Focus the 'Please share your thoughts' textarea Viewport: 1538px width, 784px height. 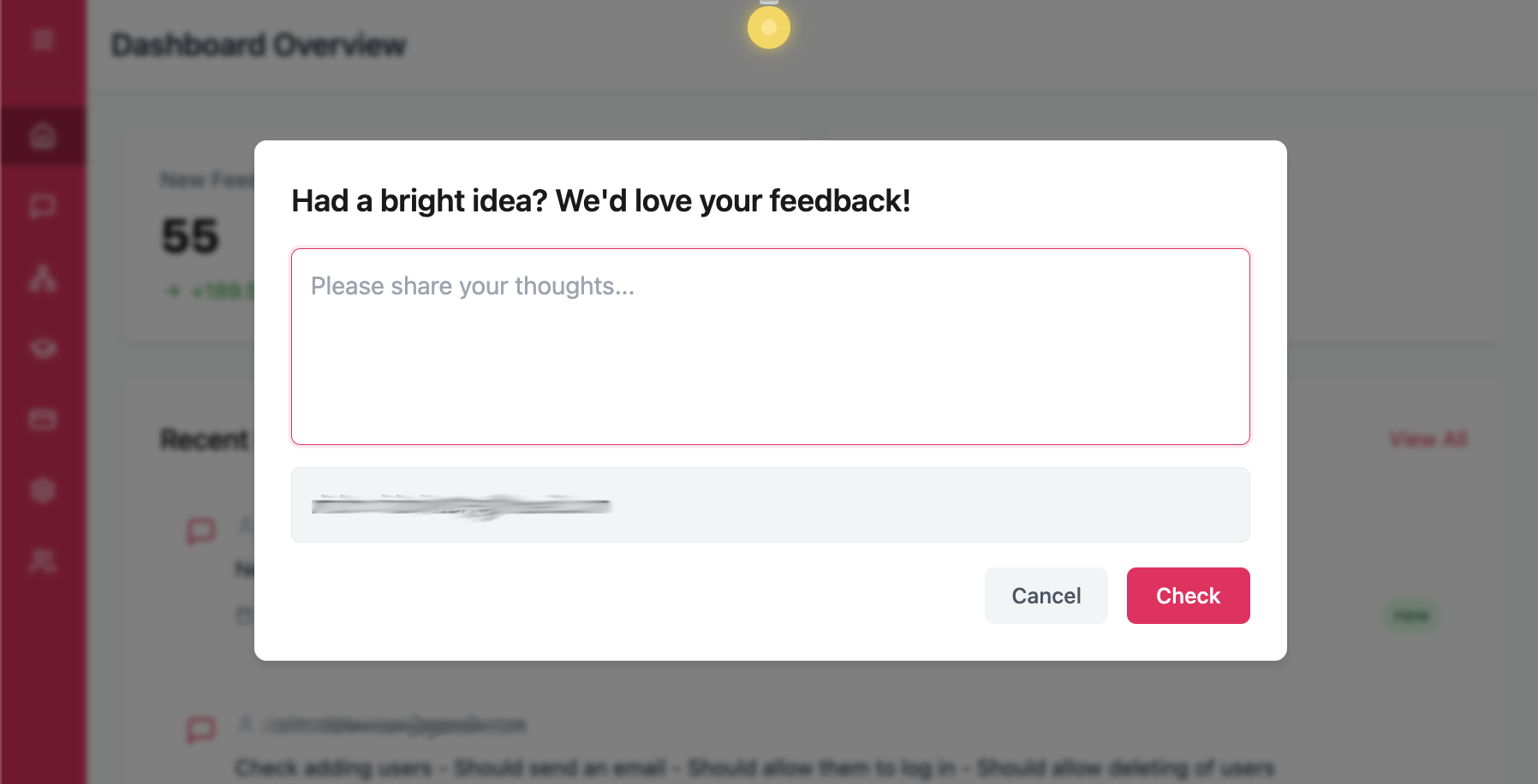tap(771, 347)
